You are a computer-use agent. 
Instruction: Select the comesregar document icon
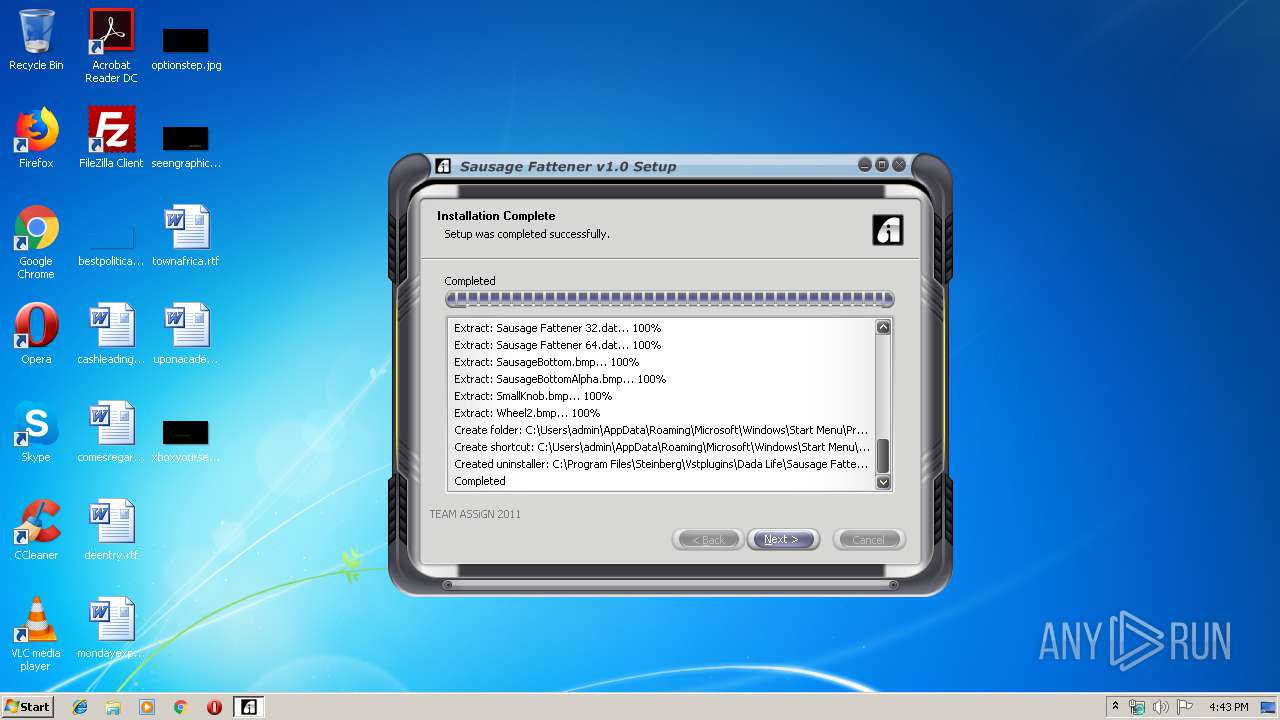pyautogui.click(x=111, y=432)
